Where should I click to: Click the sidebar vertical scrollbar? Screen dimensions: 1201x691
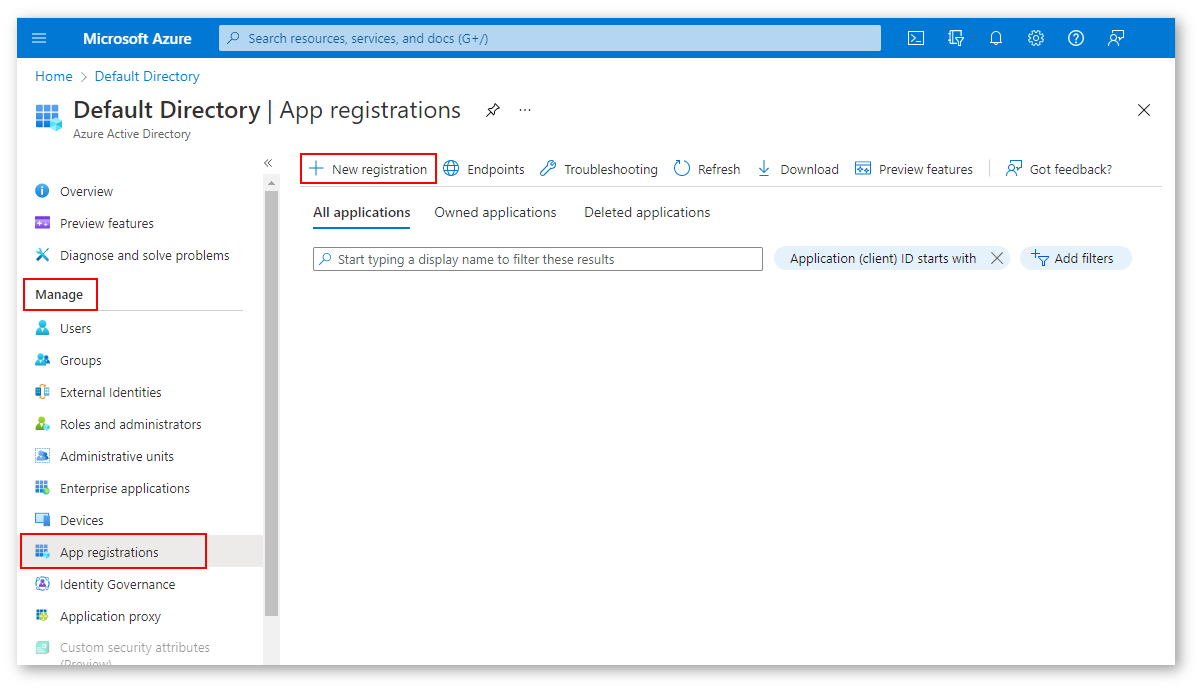(271, 402)
